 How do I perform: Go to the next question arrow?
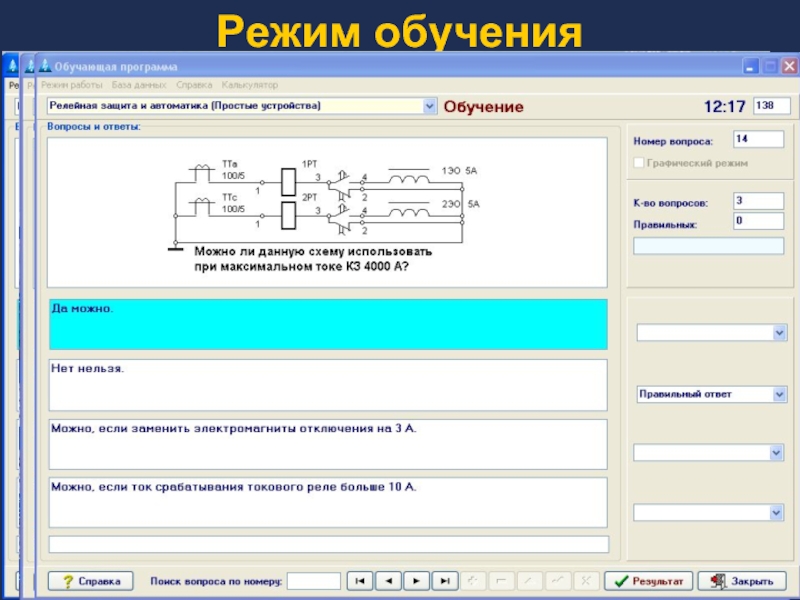416,581
